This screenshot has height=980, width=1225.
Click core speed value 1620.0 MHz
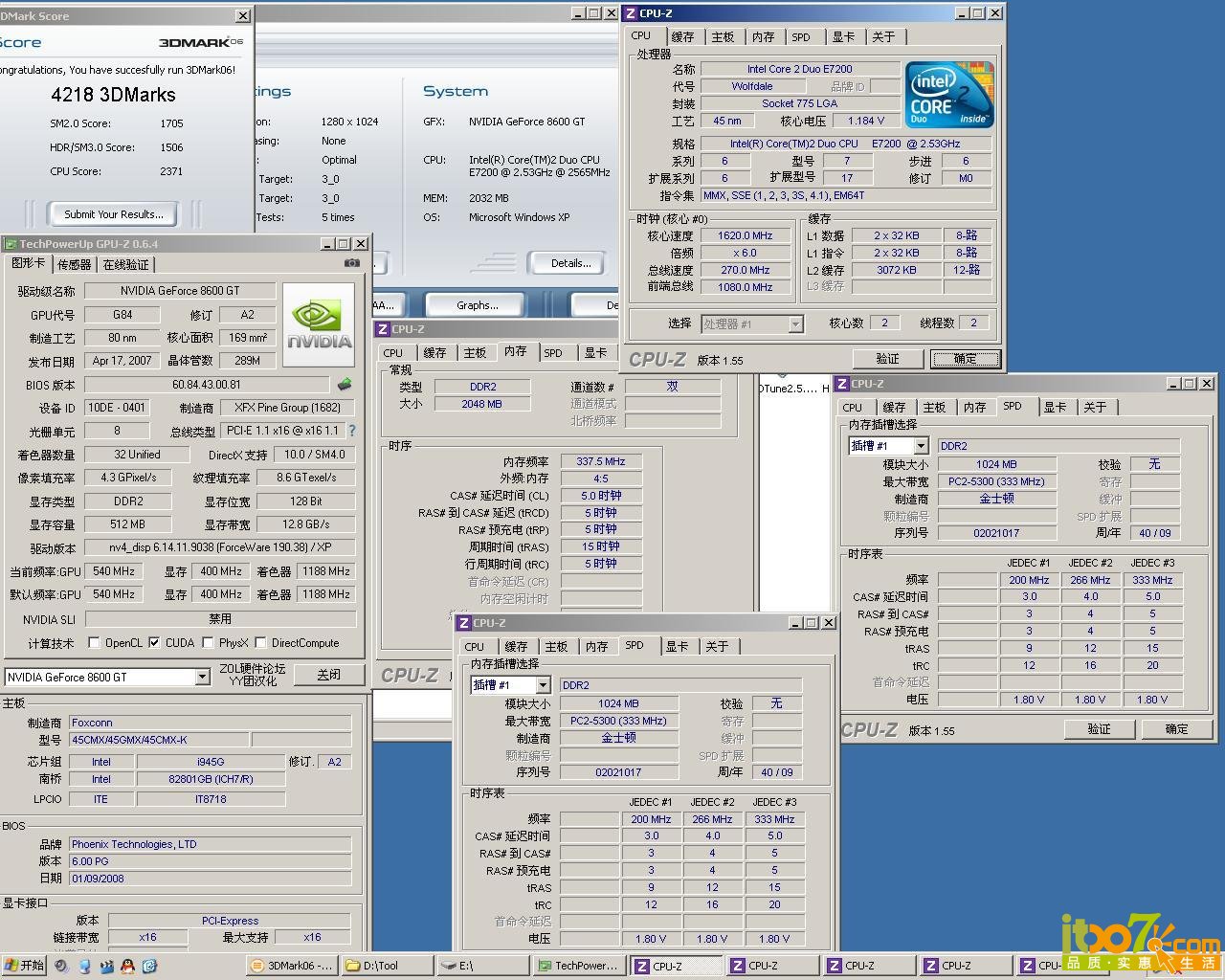point(745,235)
